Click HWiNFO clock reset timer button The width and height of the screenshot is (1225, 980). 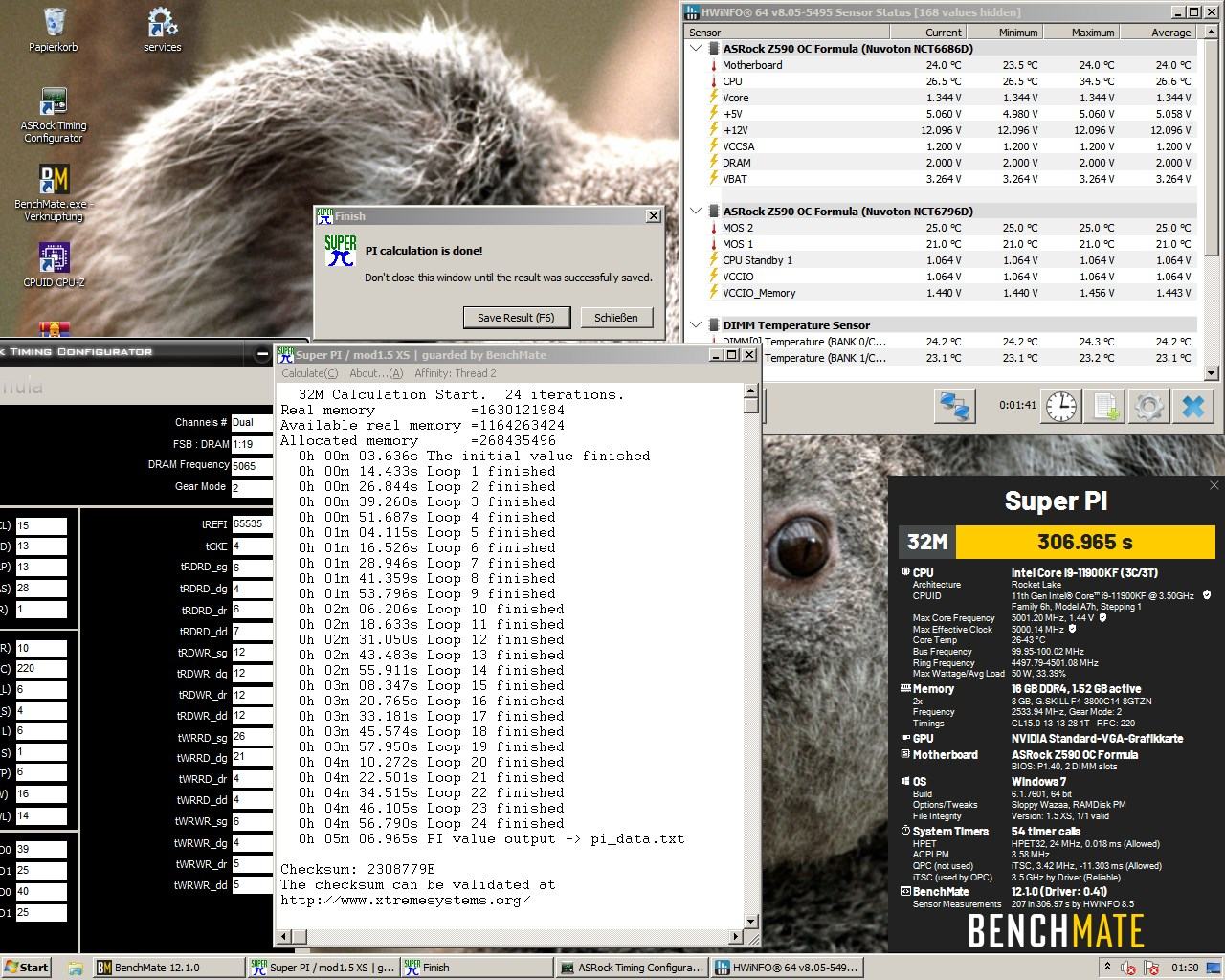click(x=1061, y=406)
